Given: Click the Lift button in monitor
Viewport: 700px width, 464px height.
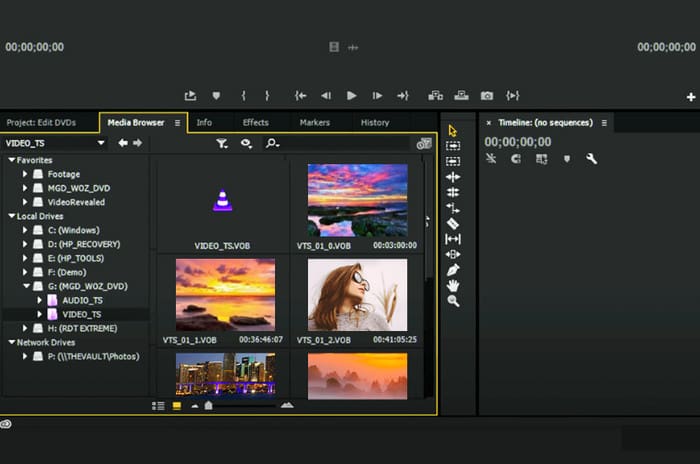Looking at the screenshot, I should [435, 96].
